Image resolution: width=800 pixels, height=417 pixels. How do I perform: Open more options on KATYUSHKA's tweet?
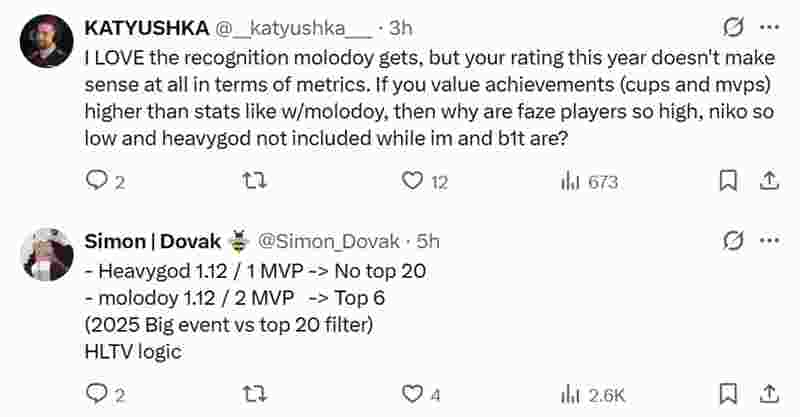click(769, 26)
